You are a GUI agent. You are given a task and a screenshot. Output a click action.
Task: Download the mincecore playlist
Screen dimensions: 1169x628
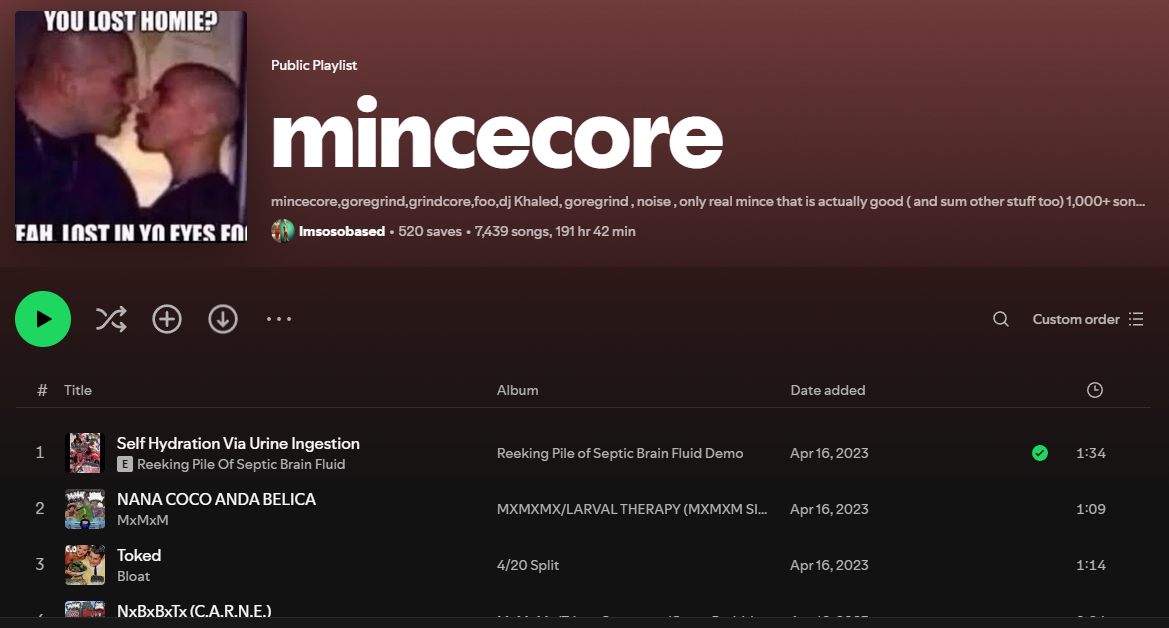223,319
